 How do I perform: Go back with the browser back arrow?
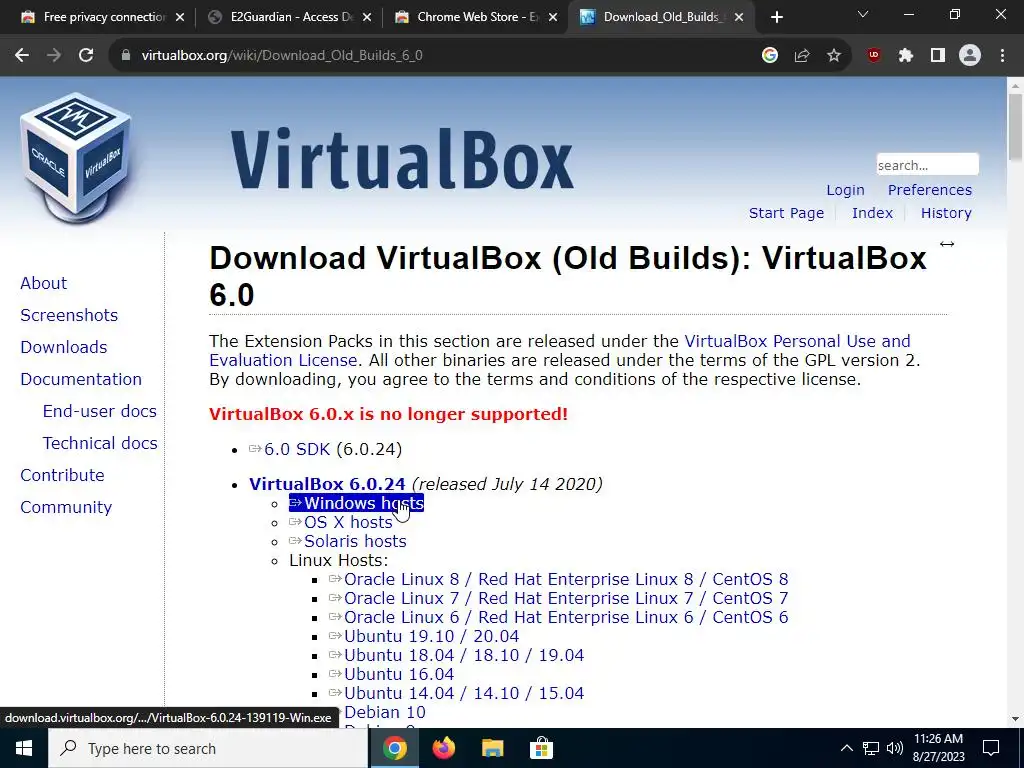(22, 56)
